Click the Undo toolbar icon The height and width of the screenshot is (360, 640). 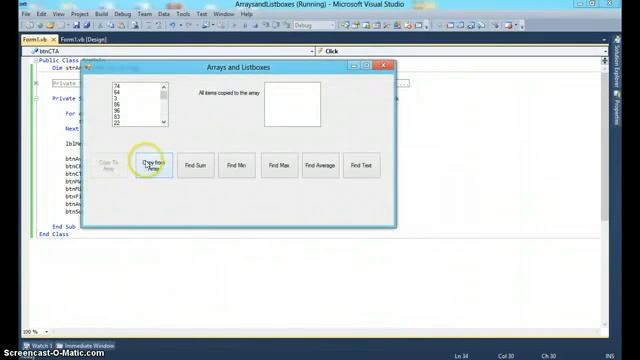point(173,25)
